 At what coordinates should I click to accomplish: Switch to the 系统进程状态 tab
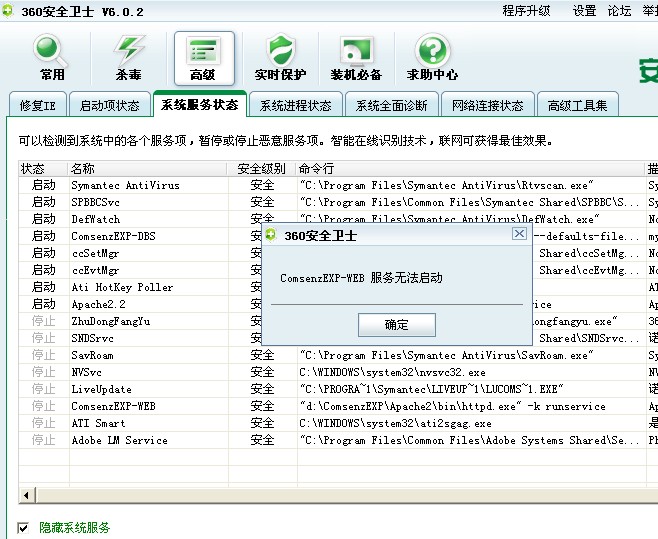295,105
